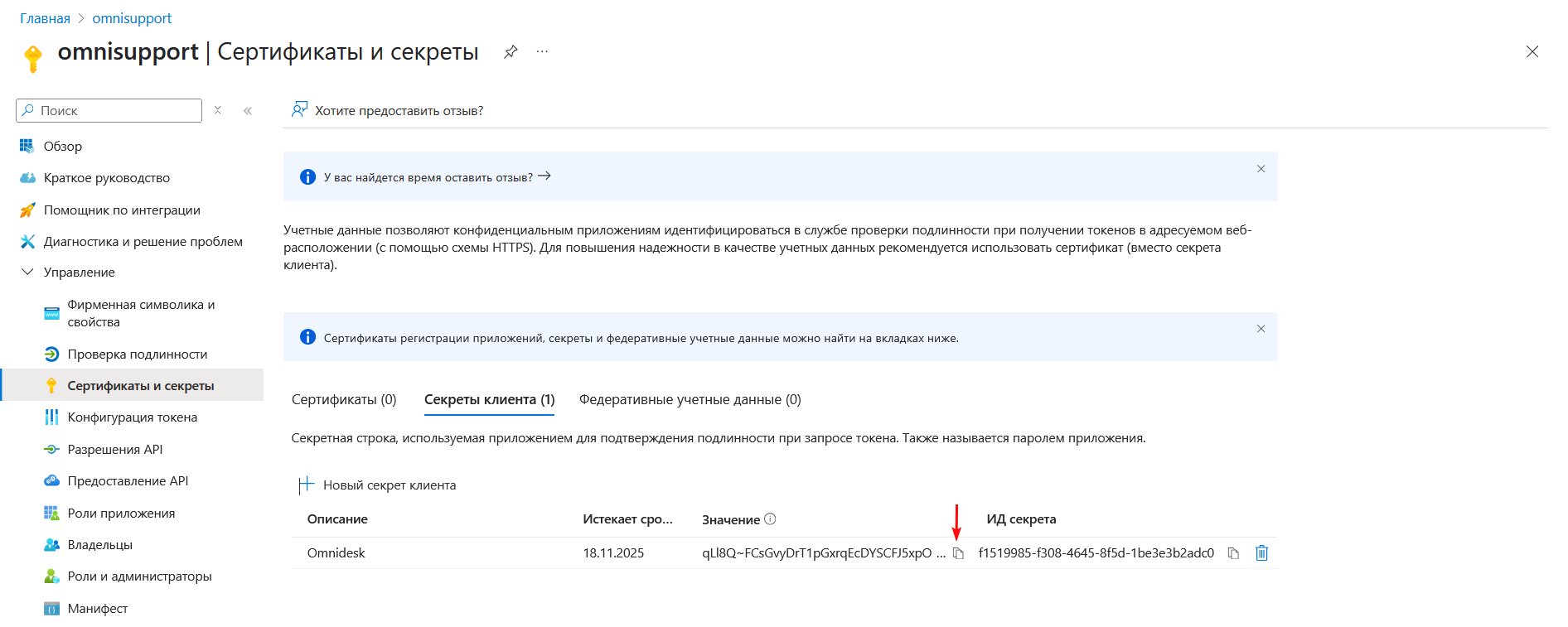Open Проверка подлинности page
The height and width of the screenshot is (627, 1568).
click(138, 354)
